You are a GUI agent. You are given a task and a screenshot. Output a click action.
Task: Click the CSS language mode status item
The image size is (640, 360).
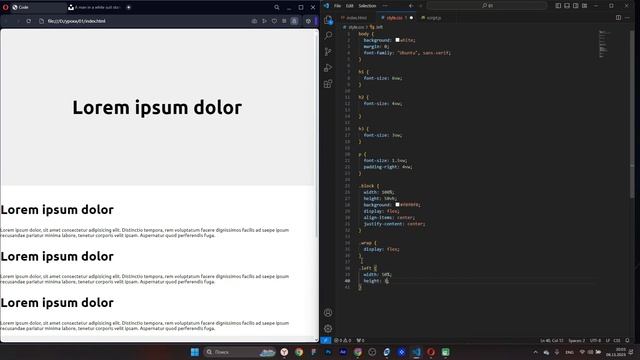tap(617, 340)
